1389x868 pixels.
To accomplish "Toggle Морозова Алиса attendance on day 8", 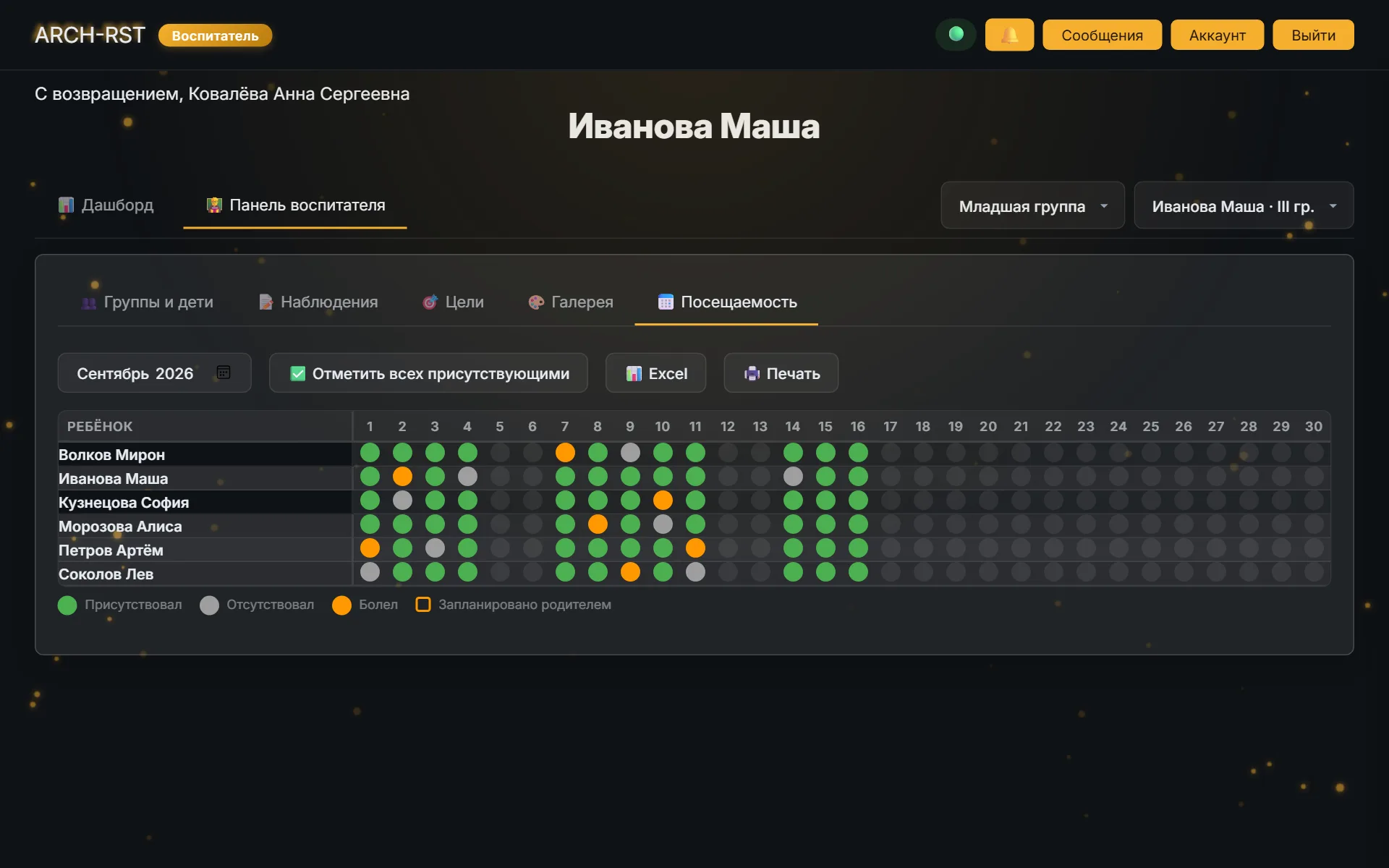I will point(598,524).
